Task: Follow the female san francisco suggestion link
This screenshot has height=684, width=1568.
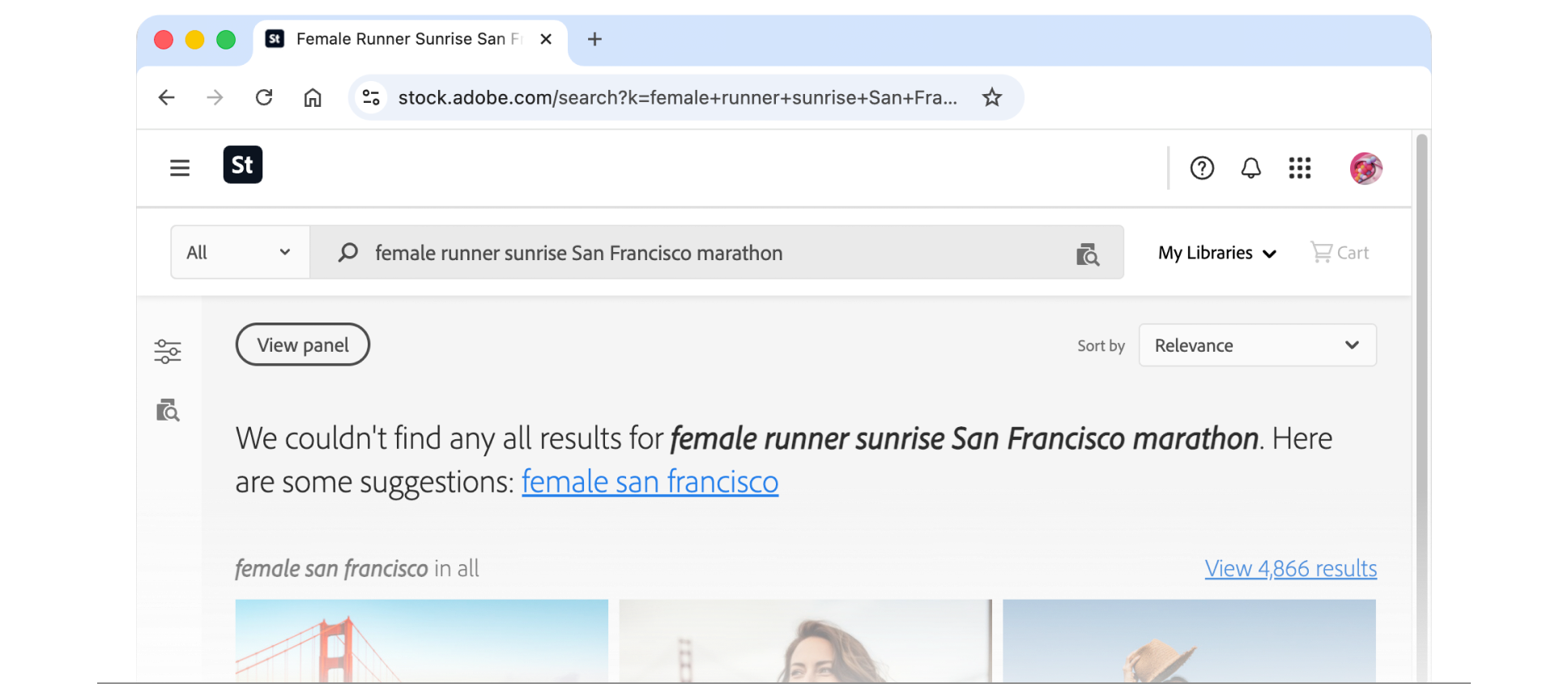Action: pos(650,482)
